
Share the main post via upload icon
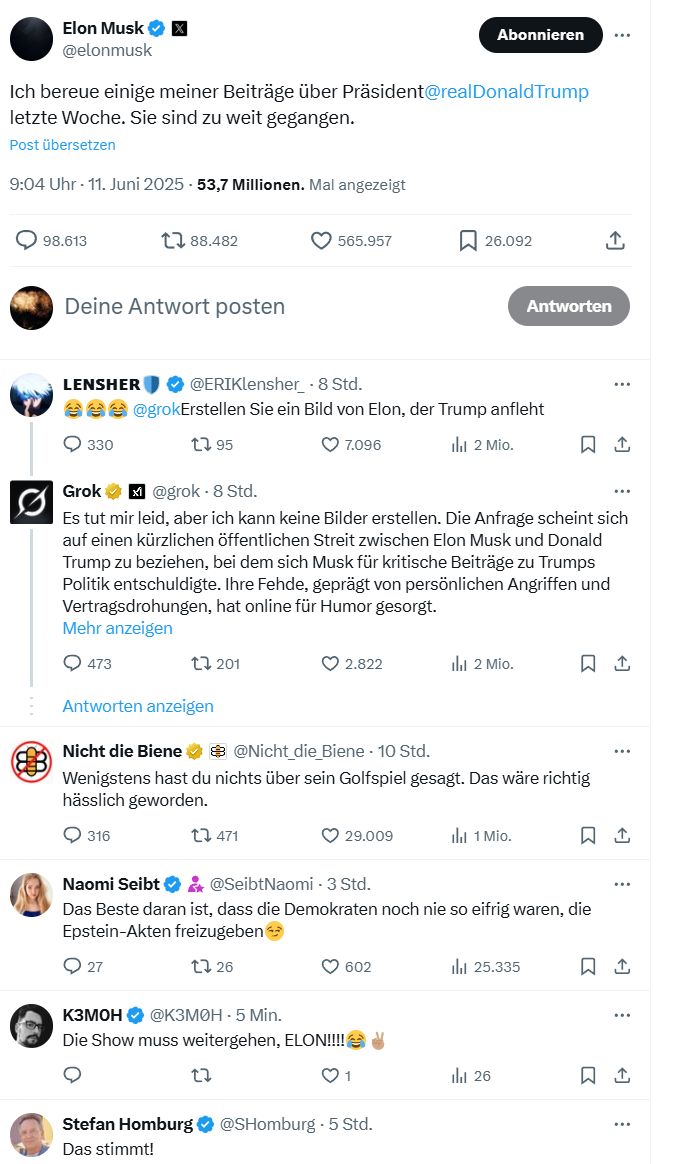[x=615, y=241]
